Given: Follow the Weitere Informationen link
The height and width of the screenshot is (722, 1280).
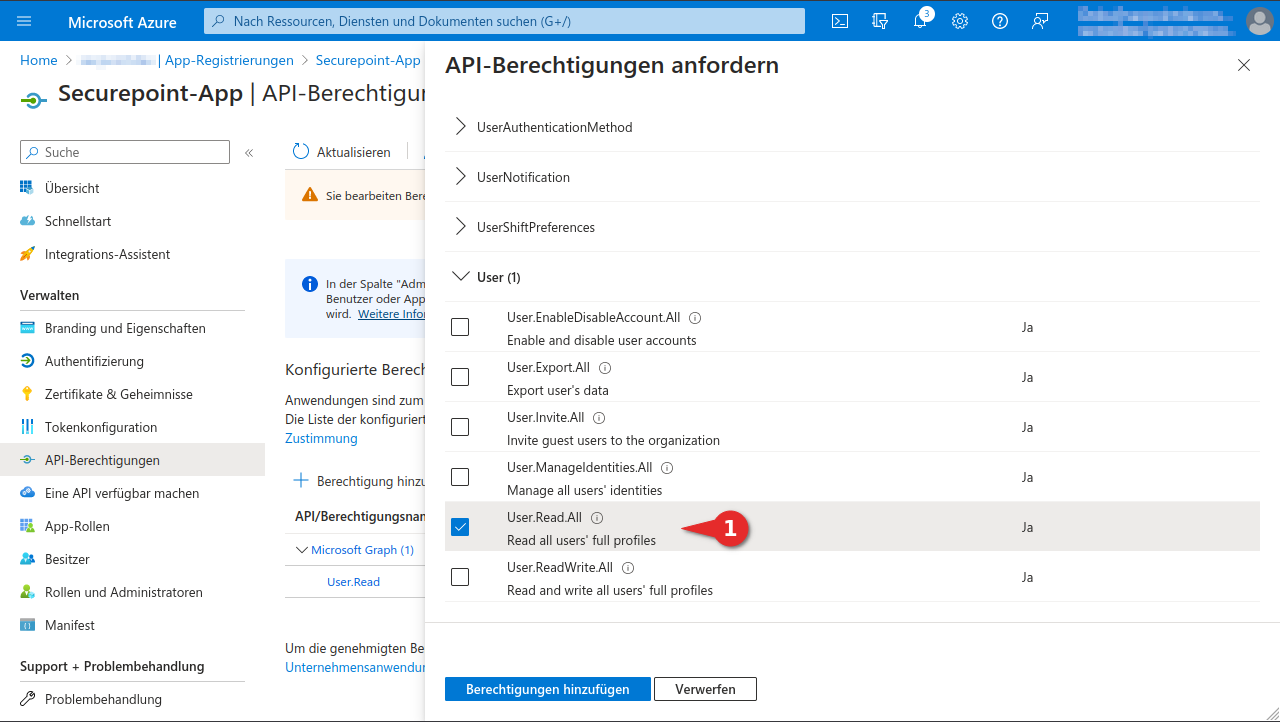Looking at the screenshot, I should [392, 314].
